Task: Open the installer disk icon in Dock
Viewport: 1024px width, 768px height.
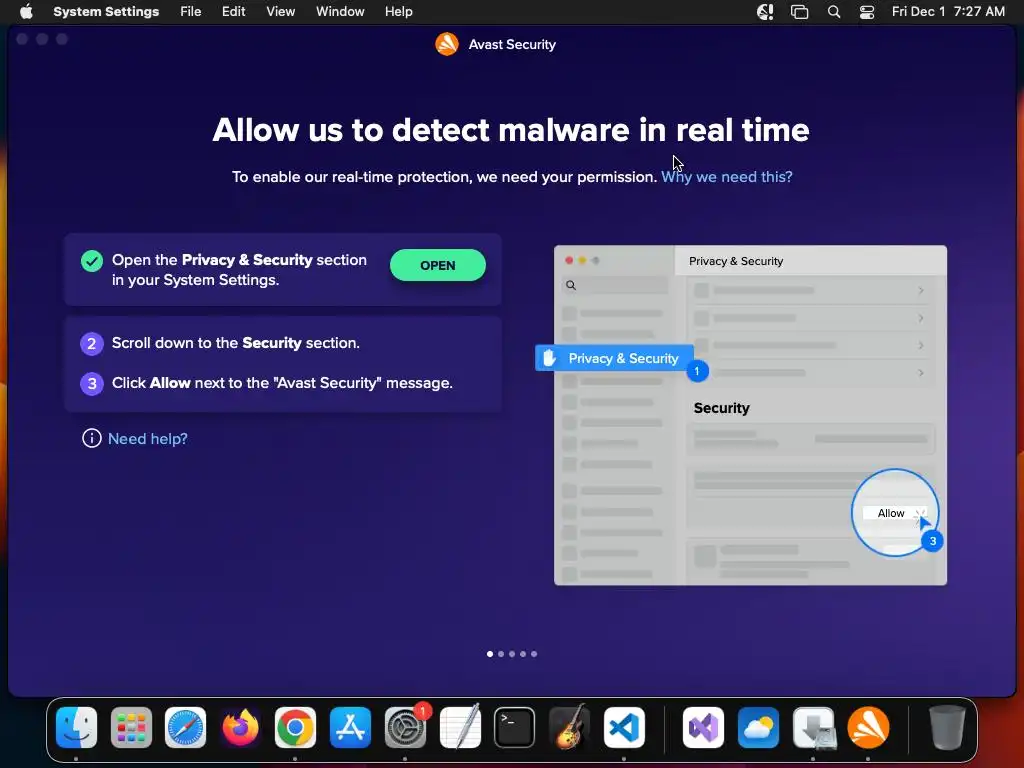Action: pos(813,727)
